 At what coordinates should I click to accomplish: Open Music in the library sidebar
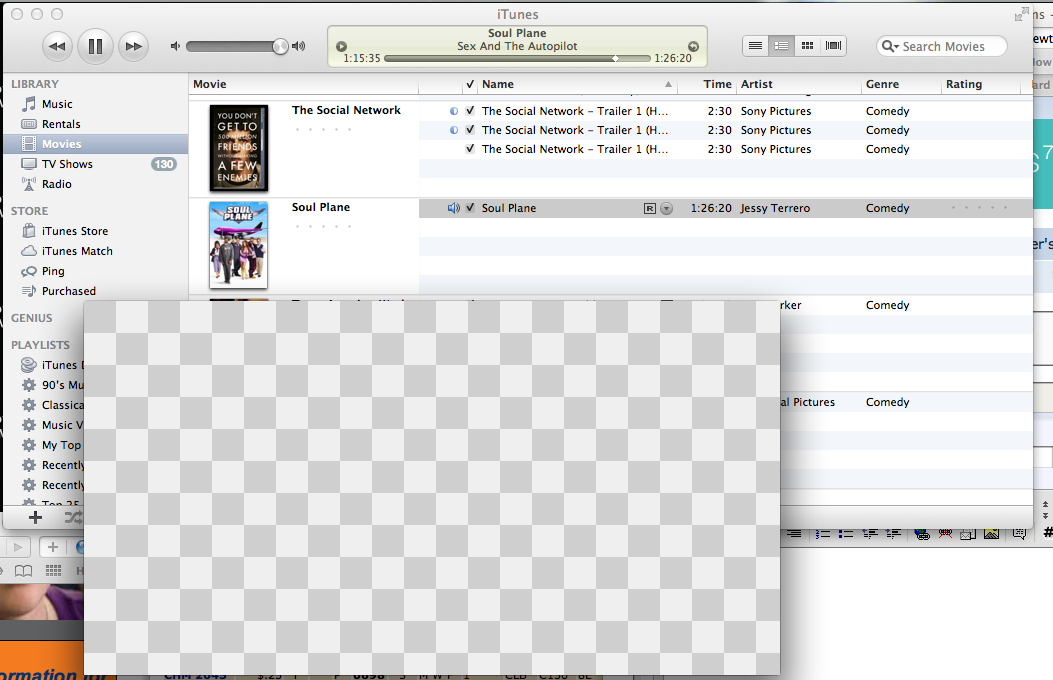tap(56, 104)
